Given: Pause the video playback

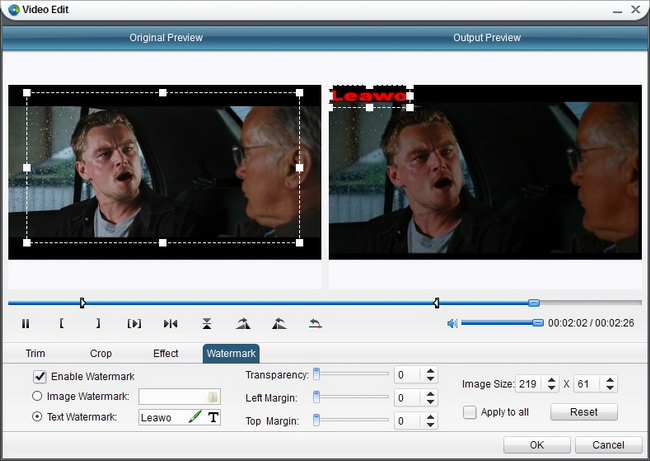Looking at the screenshot, I should point(25,323).
